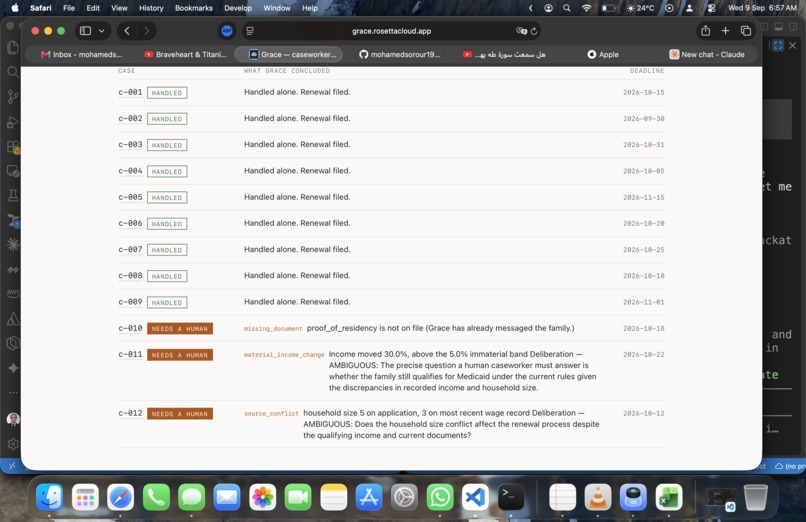Click the c-005 case link
This screenshot has width=806, height=522.
click(130, 197)
